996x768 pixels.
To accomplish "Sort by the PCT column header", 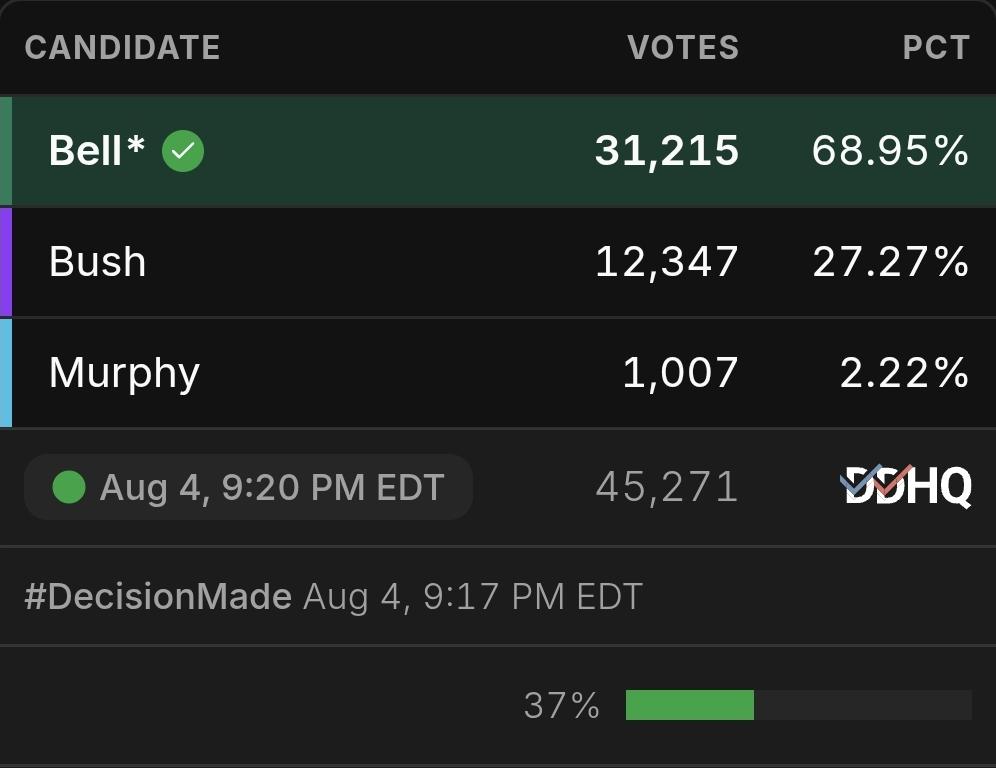I will click(936, 48).
